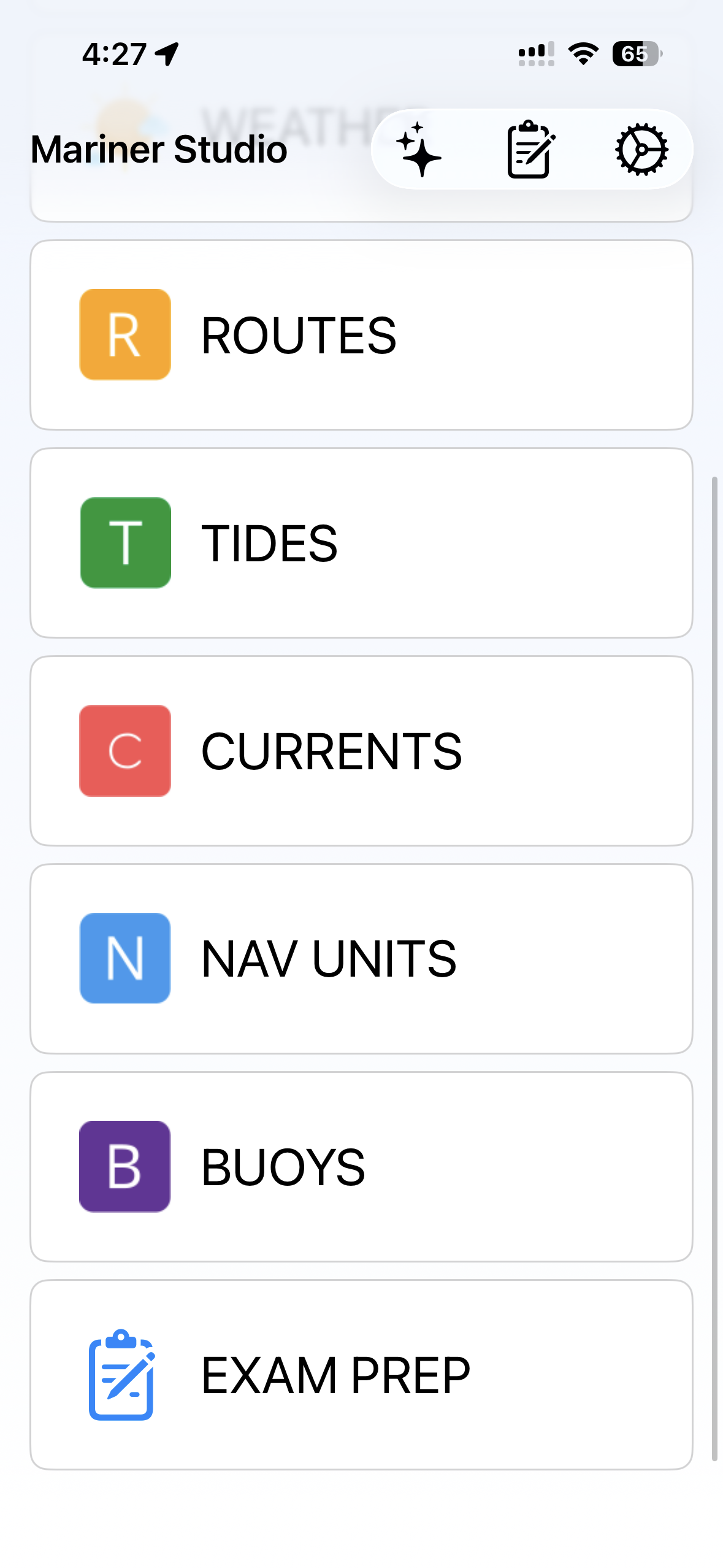The width and height of the screenshot is (723, 1568).
Task: Tap the battery indicator in status bar
Action: [637, 54]
